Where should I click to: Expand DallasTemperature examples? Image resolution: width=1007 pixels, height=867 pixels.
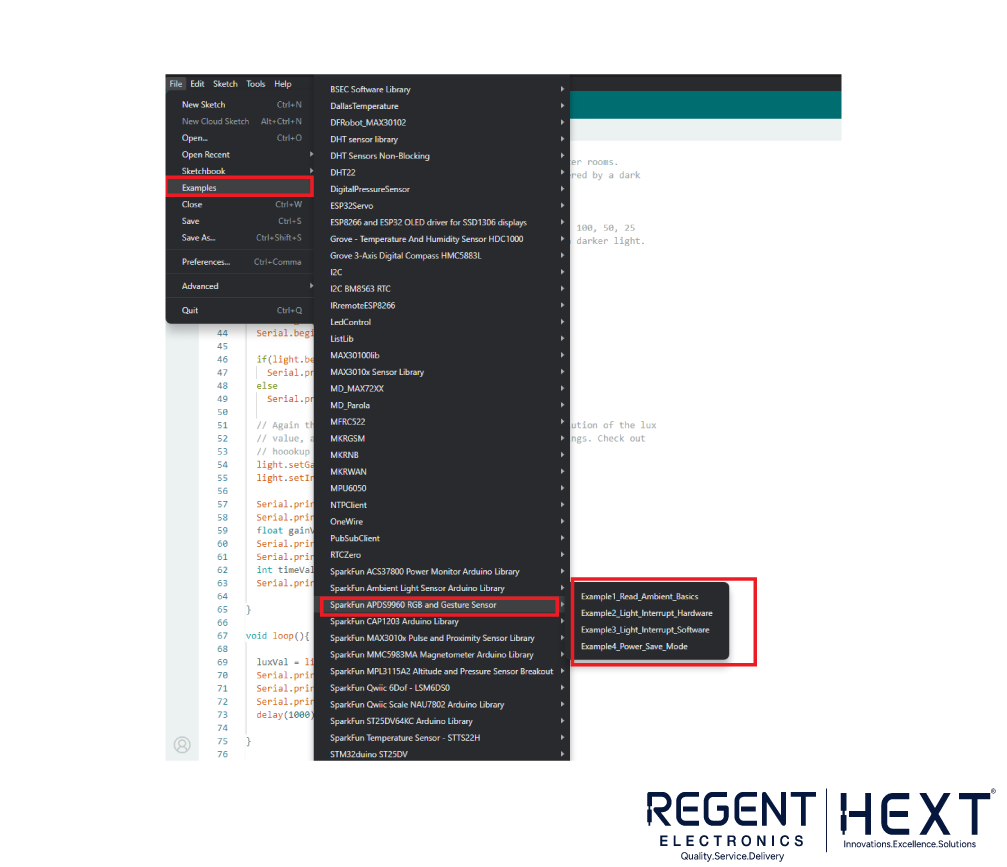coord(442,106)
